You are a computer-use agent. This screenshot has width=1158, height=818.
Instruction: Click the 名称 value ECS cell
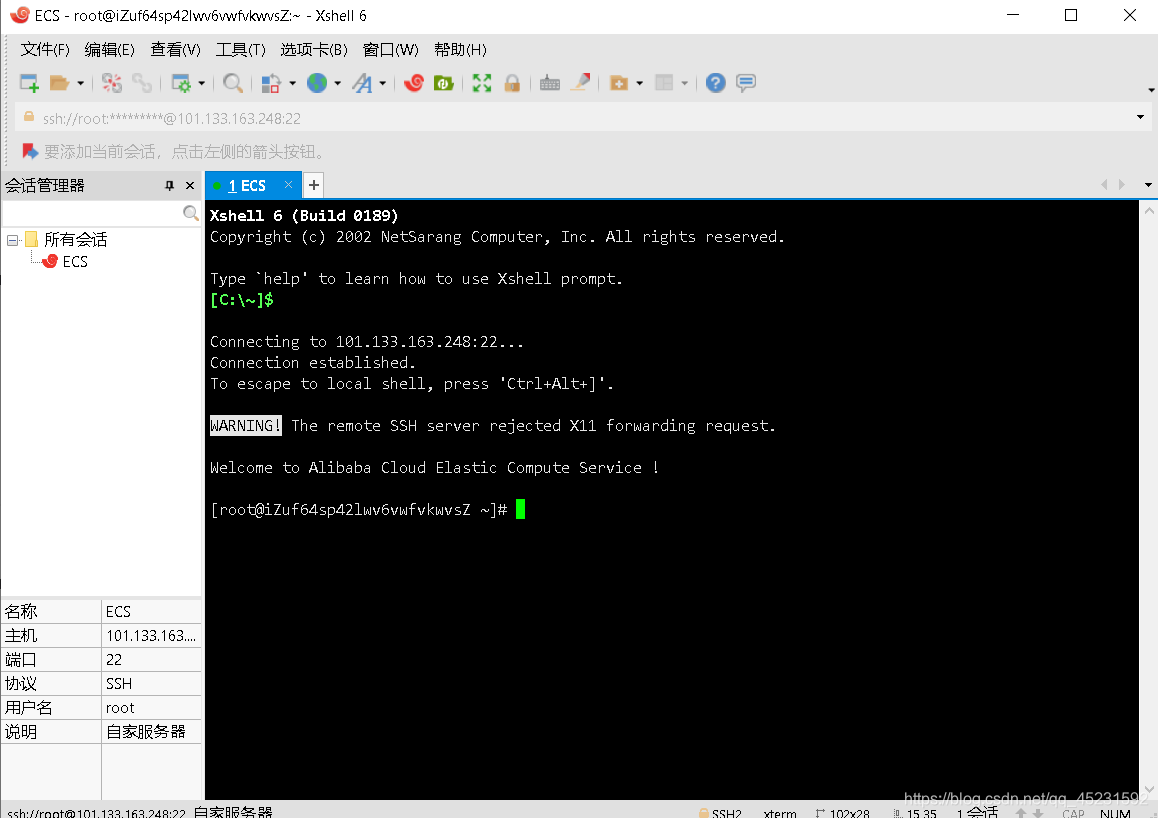click(x=151, y=611)
